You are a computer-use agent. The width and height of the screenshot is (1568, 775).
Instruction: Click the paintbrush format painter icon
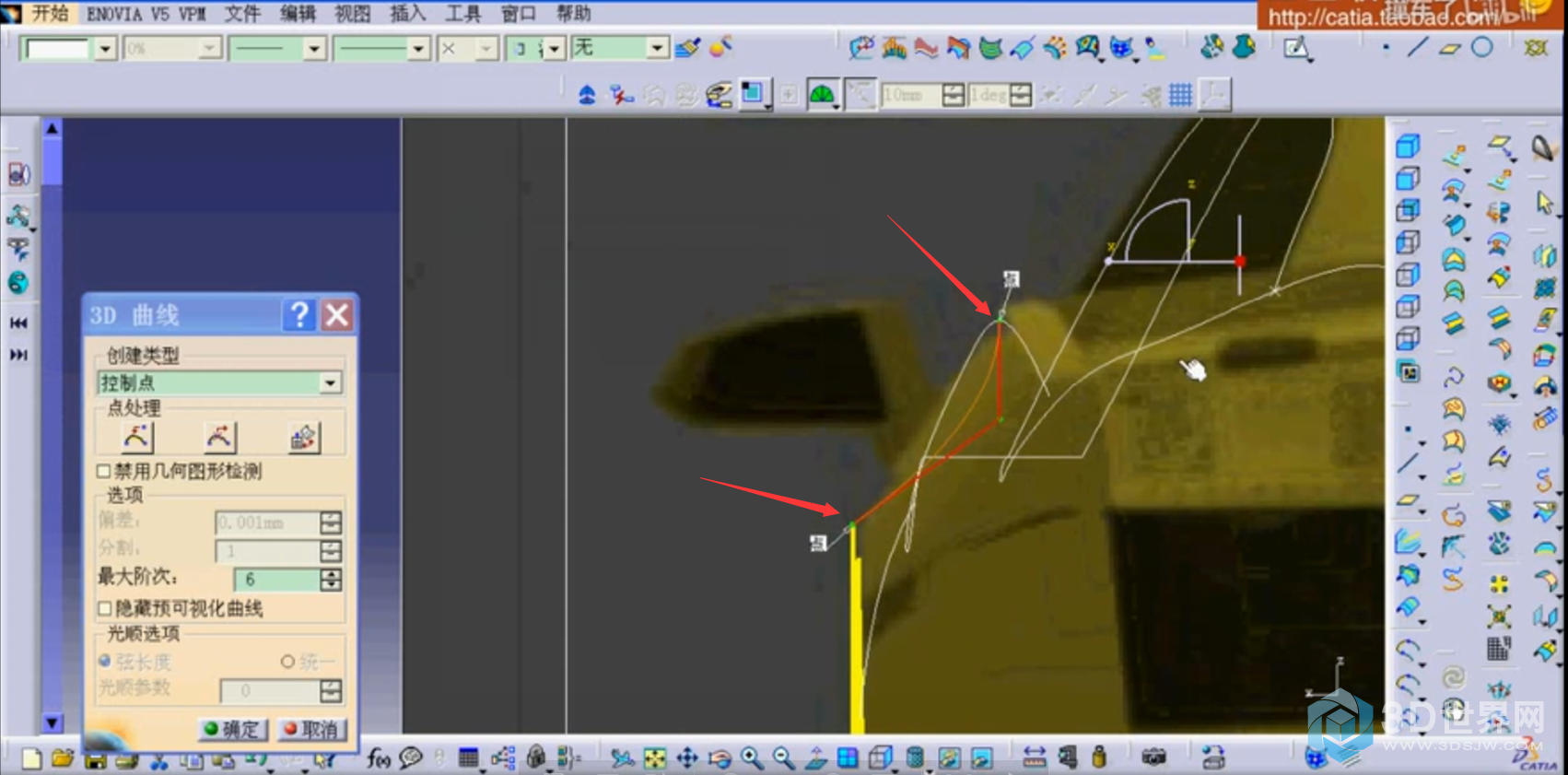(687, 48)
